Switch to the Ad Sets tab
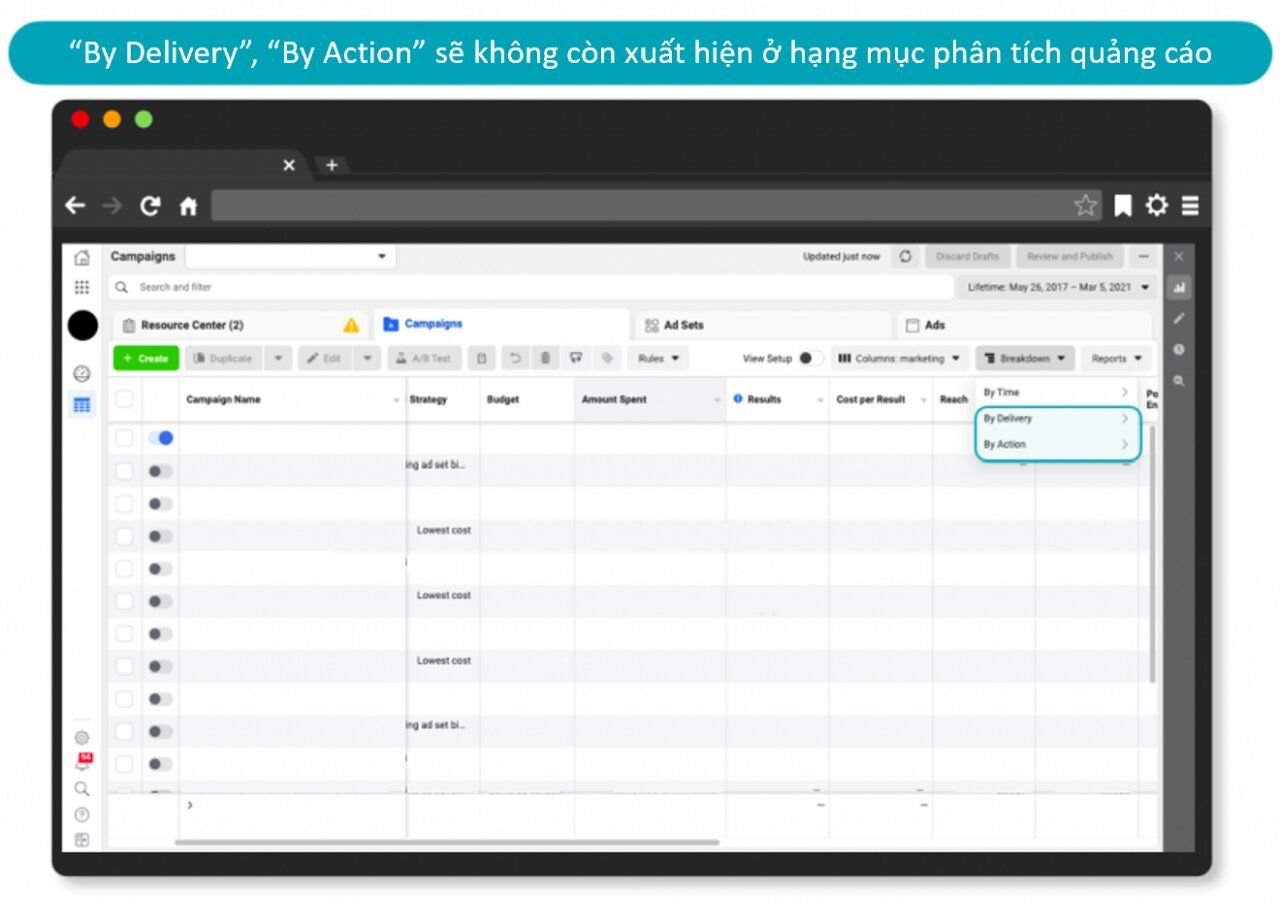The height and width of the screenshot is (919, 1280). point(763,325)
